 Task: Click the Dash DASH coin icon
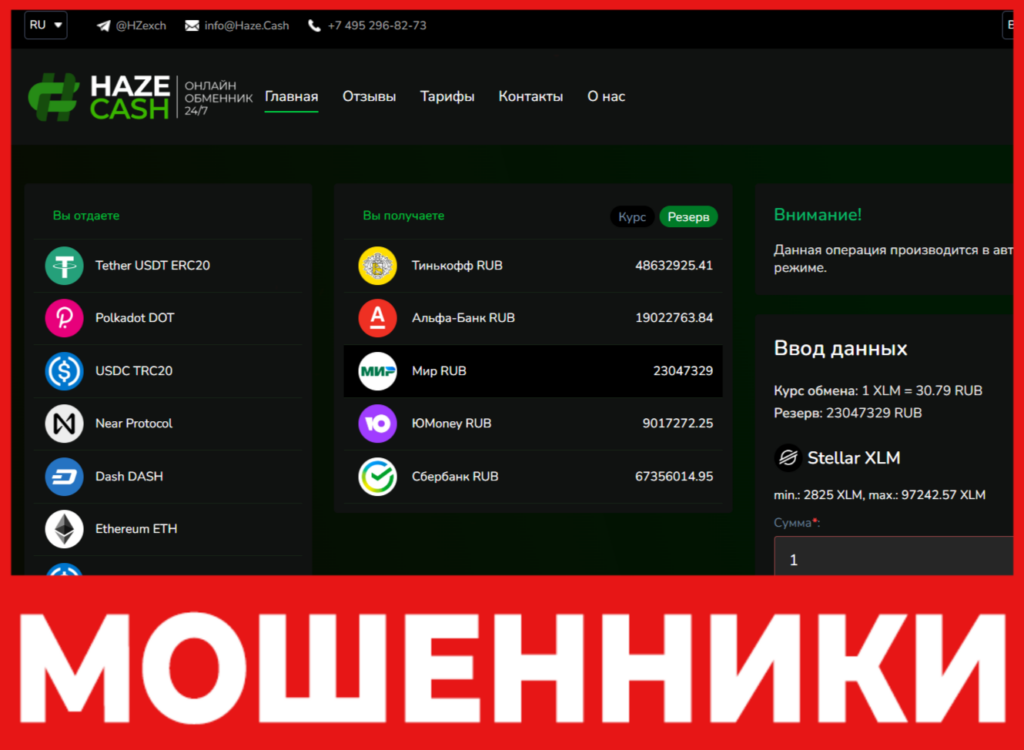coord(64,476)
